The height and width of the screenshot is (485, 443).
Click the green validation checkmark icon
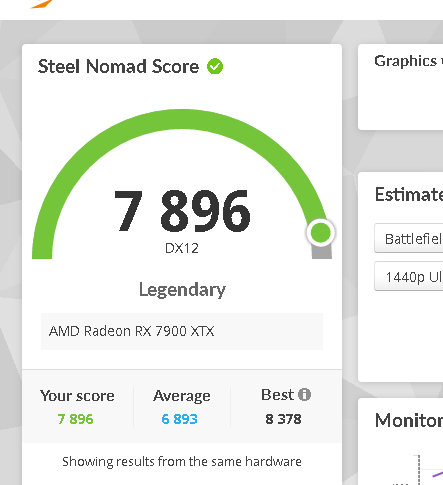point(215,66)
